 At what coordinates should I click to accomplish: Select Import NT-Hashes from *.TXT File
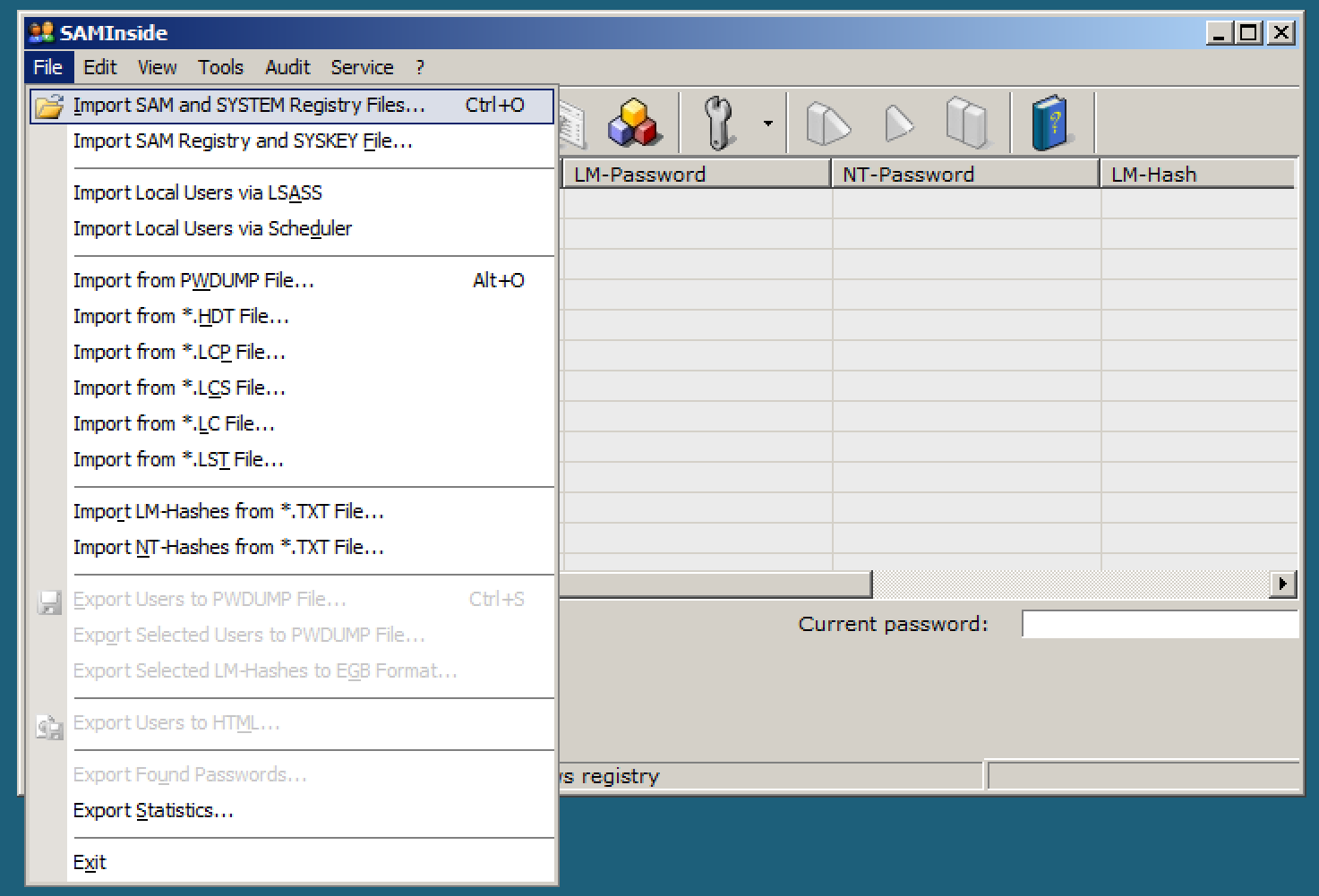point(292,548)
